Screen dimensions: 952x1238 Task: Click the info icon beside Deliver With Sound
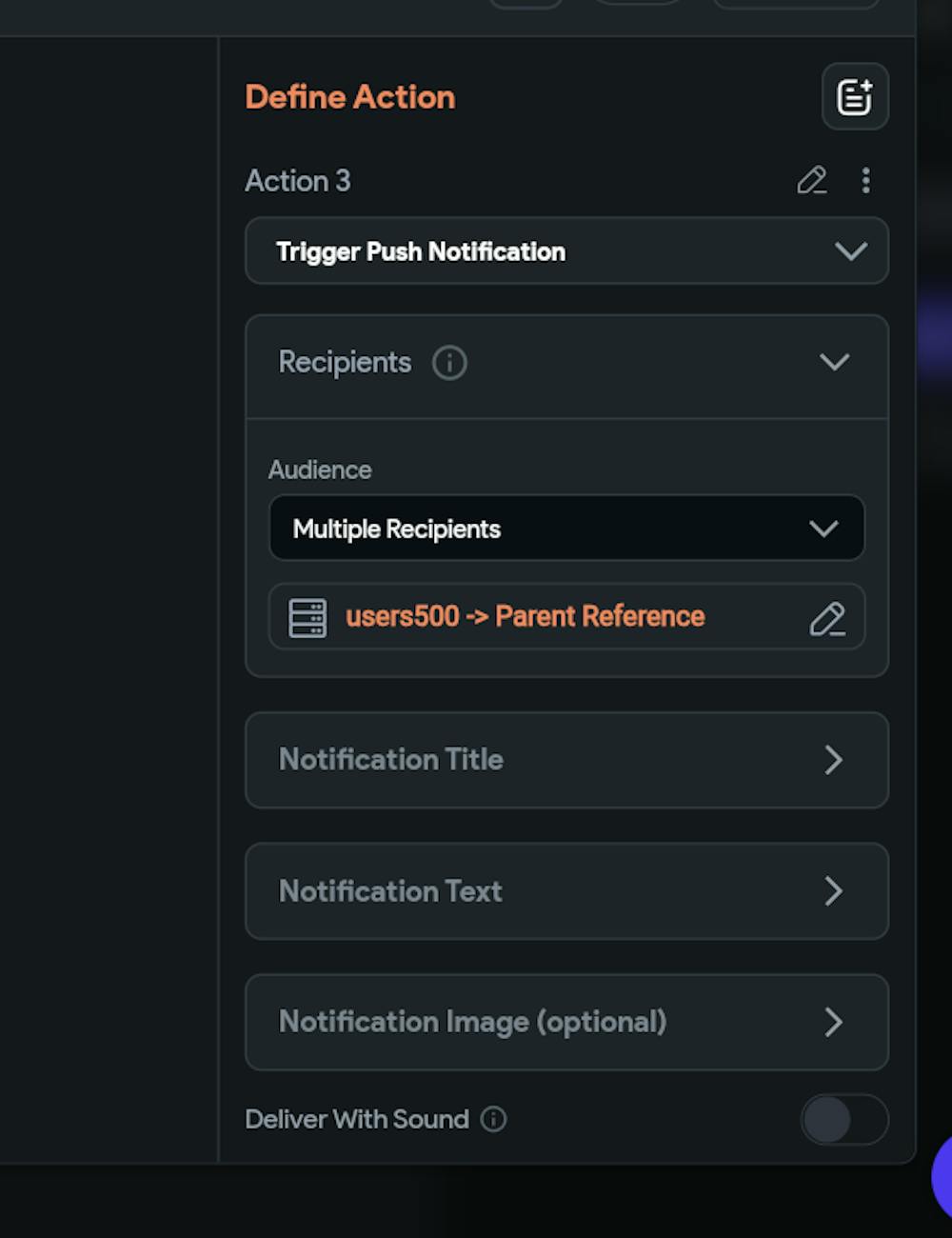click(x=493, y=1119)
